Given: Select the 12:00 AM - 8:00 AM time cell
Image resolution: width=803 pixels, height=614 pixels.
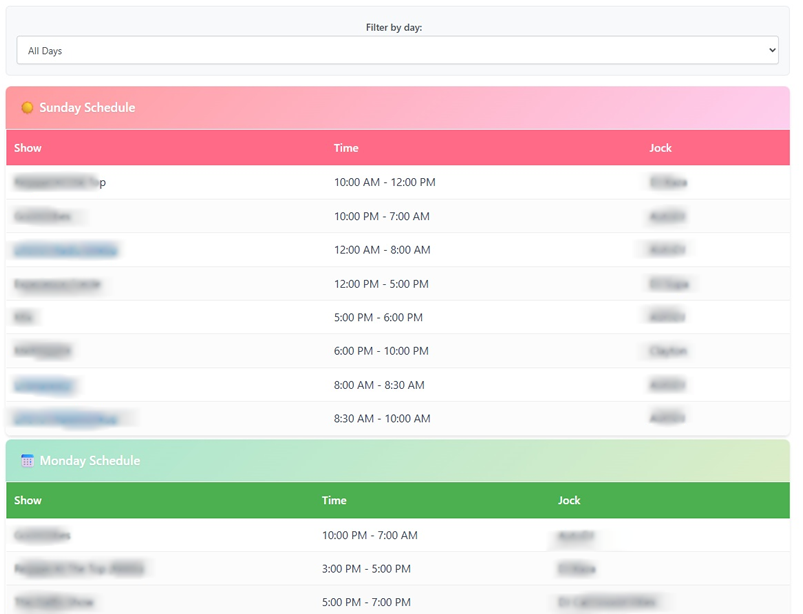Looking at the screenshot, I should tap(382, 250).
